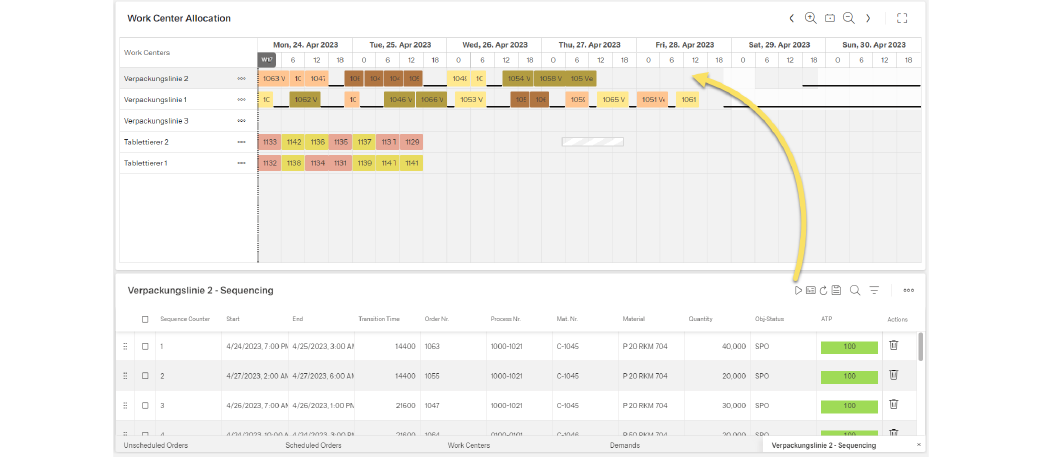Image resolution: width=1042 pixels, height=457 pixels.
Task: Switch to the Unscheduled Orders tab
Action: [155, 445]
